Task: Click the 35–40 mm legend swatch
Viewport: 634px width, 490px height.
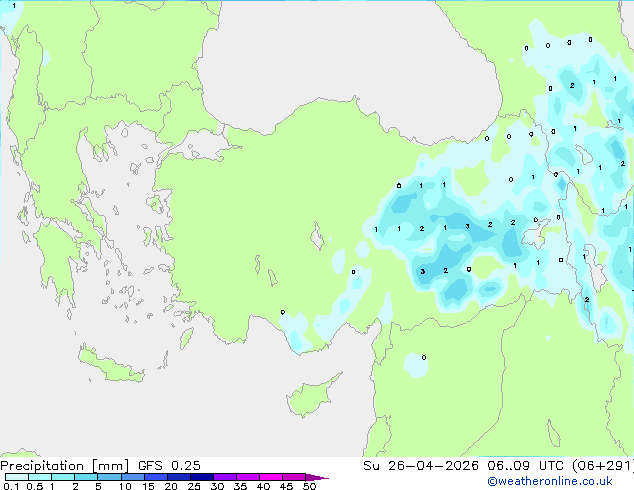Action: [x=247, y=477]
